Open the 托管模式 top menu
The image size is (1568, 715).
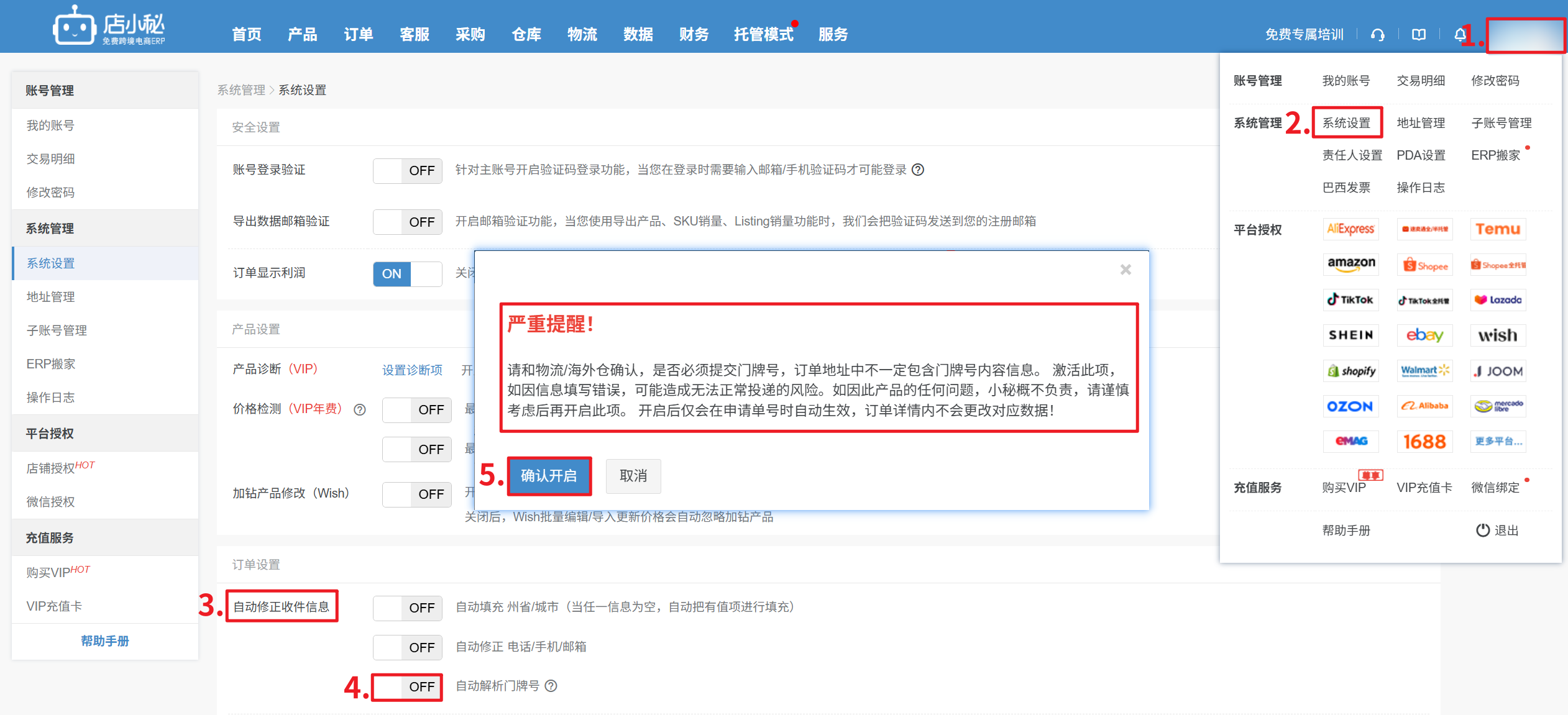click(763, 35)
